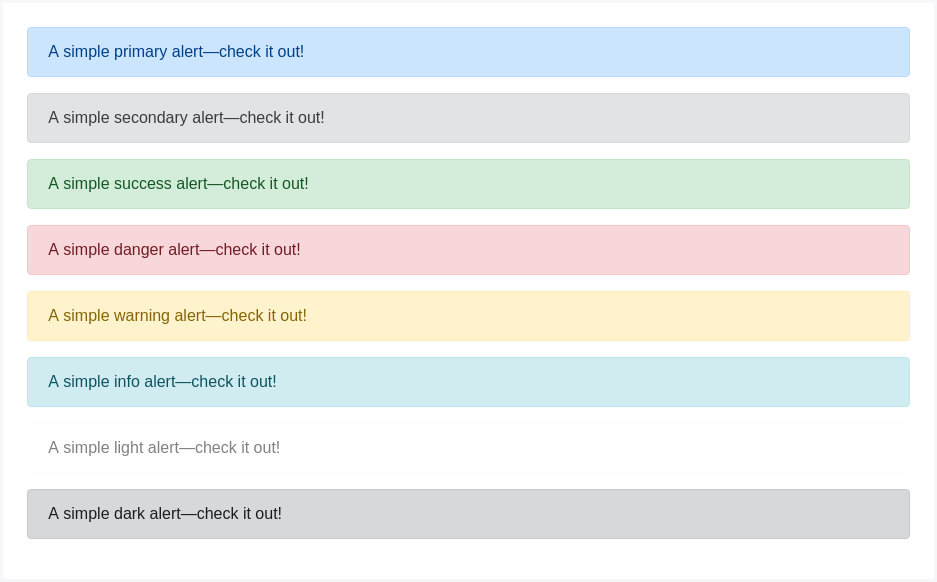Click the word "warning" in the yellow alert
The image size is (937, 582).
coord(142,316)
